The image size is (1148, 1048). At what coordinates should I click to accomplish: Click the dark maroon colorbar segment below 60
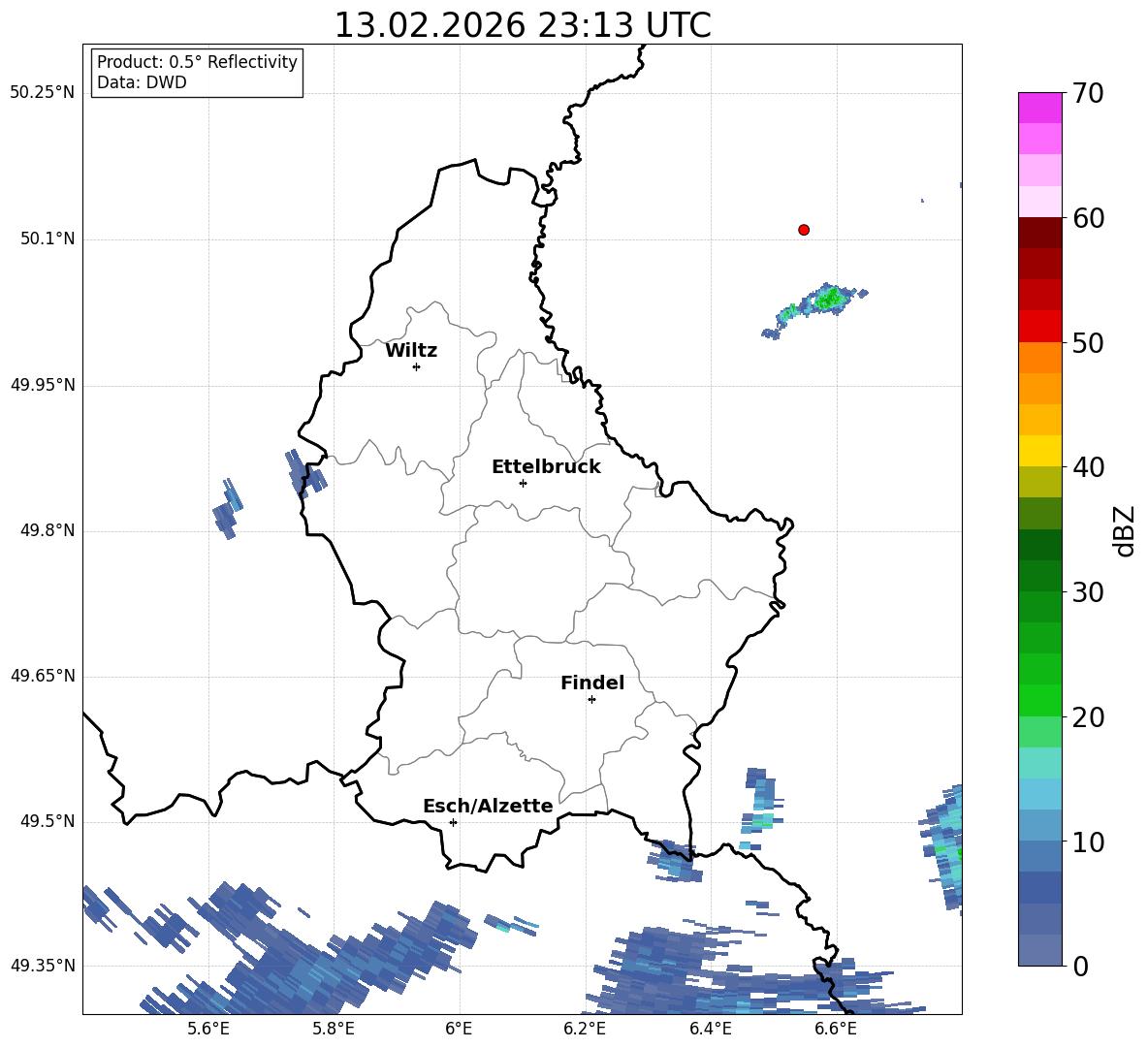coord(1040,233)
